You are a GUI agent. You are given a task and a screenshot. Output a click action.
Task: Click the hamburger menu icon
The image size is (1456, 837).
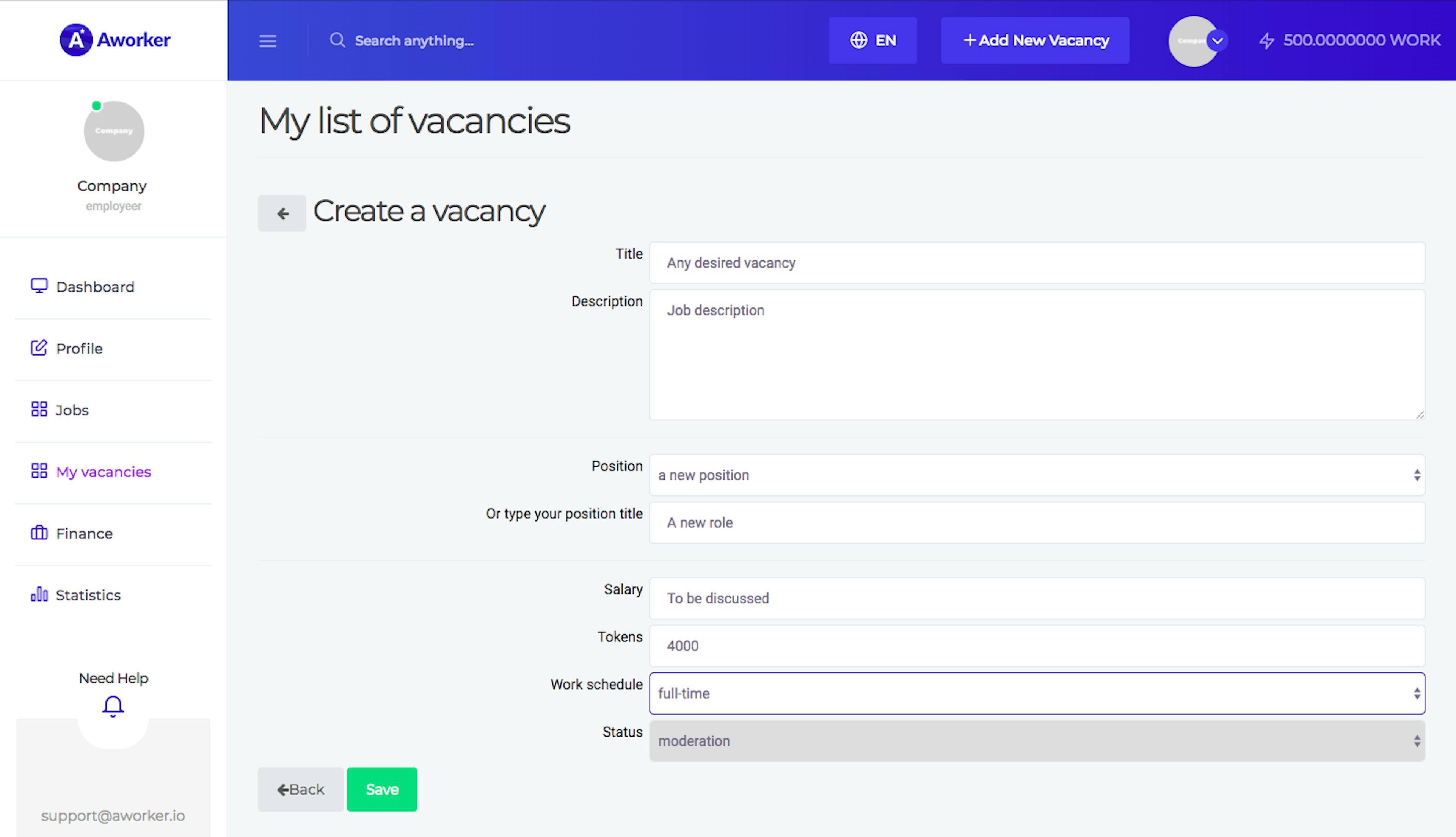tap(268, 41)
